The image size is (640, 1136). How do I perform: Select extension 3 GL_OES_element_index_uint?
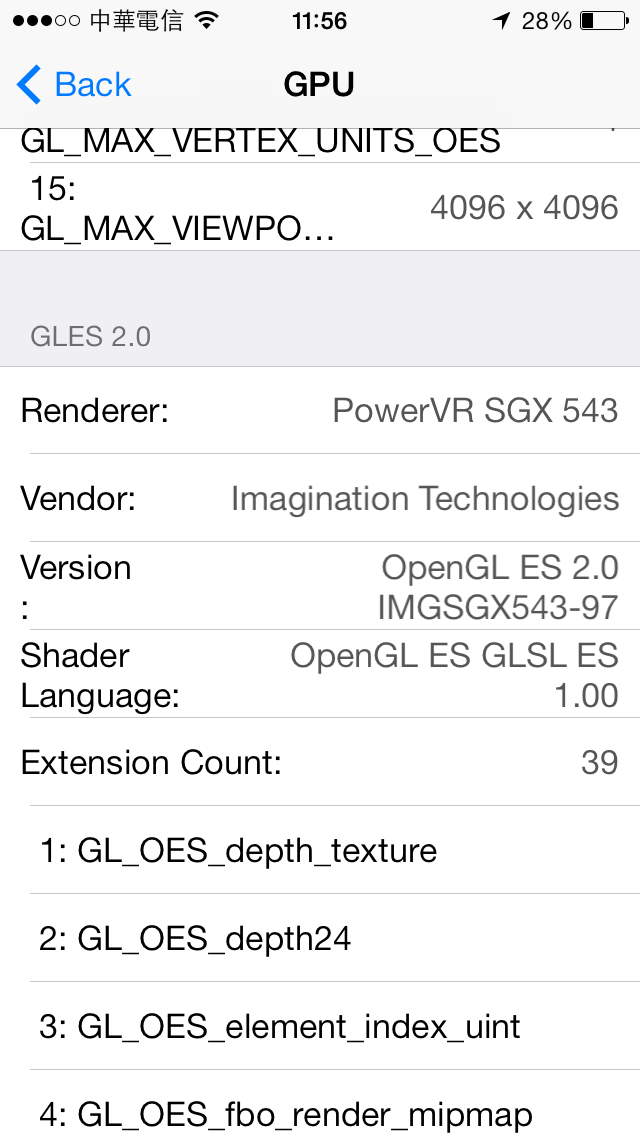[320, 1026]
